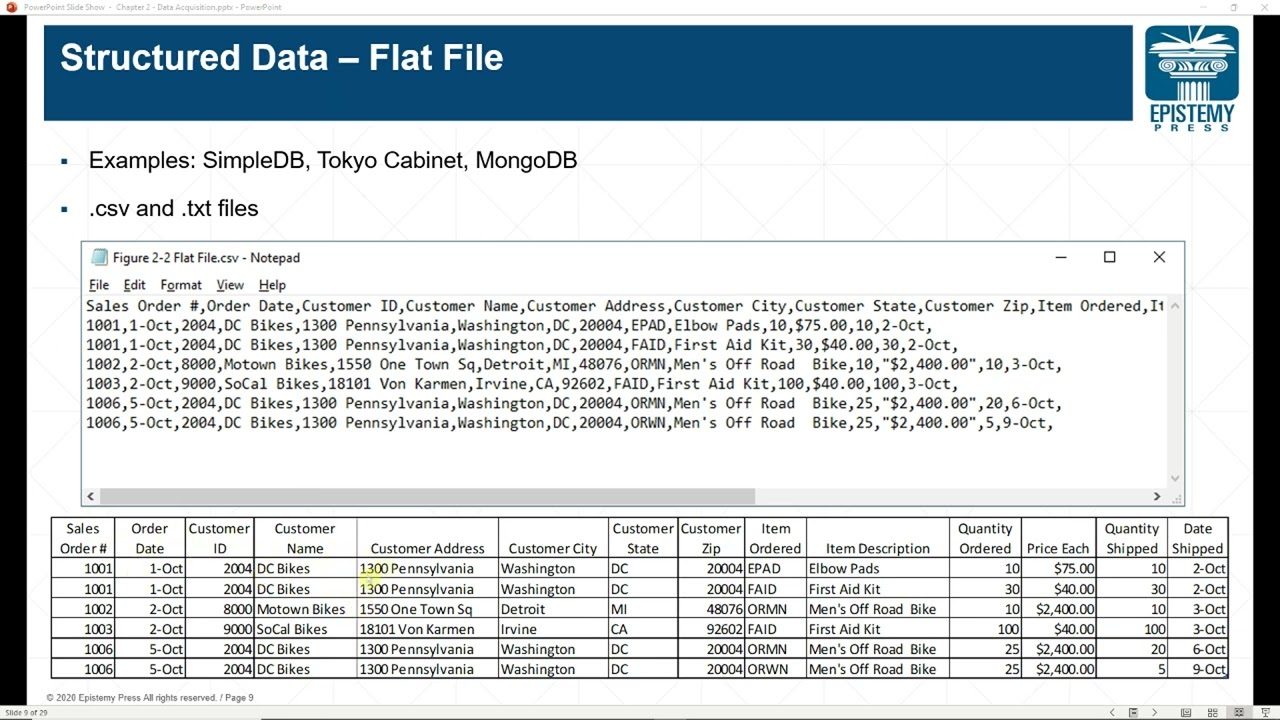Switch to Normal view icon in status bar
Screen dimensions: 1280x720
[x=1186, y=712]
